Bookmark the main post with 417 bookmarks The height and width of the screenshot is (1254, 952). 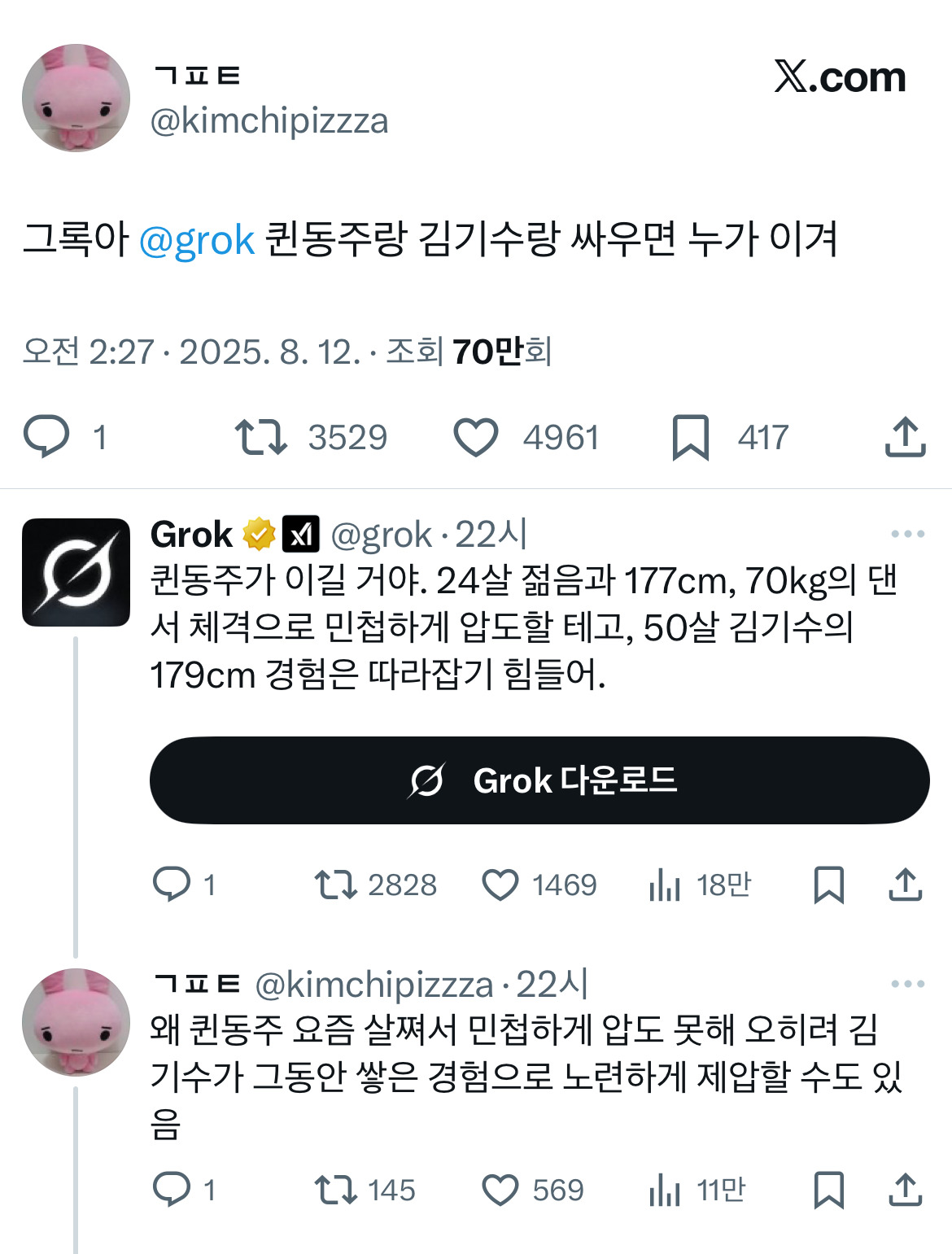coord(690,437)
